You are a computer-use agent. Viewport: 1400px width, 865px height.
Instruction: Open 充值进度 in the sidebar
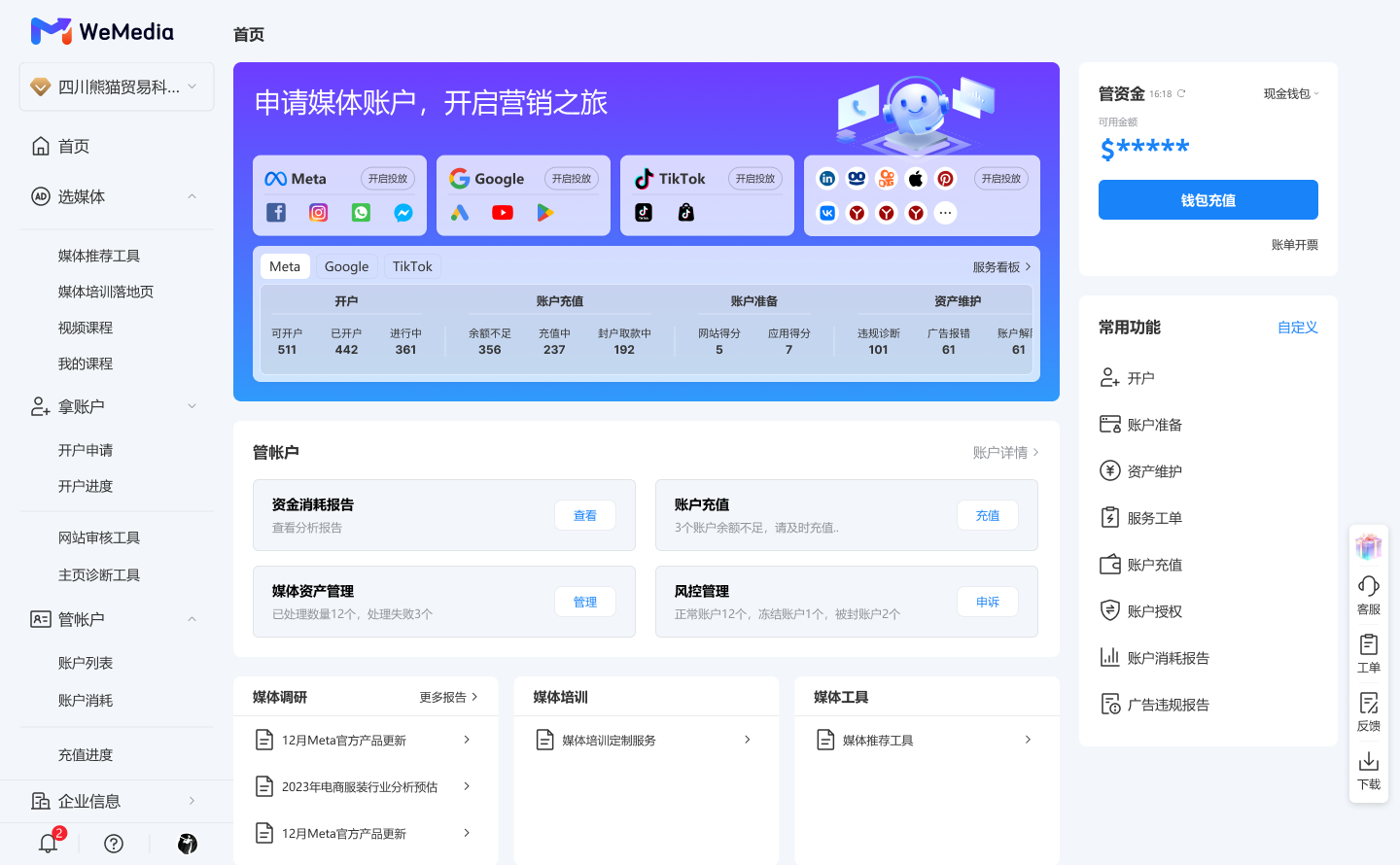[x=86, y=754]
